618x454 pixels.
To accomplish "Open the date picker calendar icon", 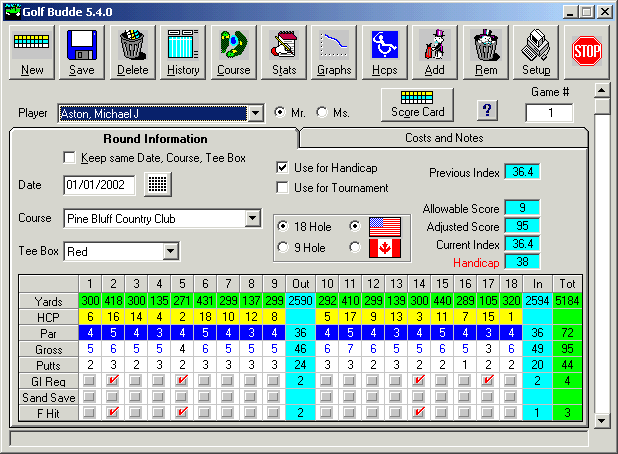I will click(x=158, y=184).
